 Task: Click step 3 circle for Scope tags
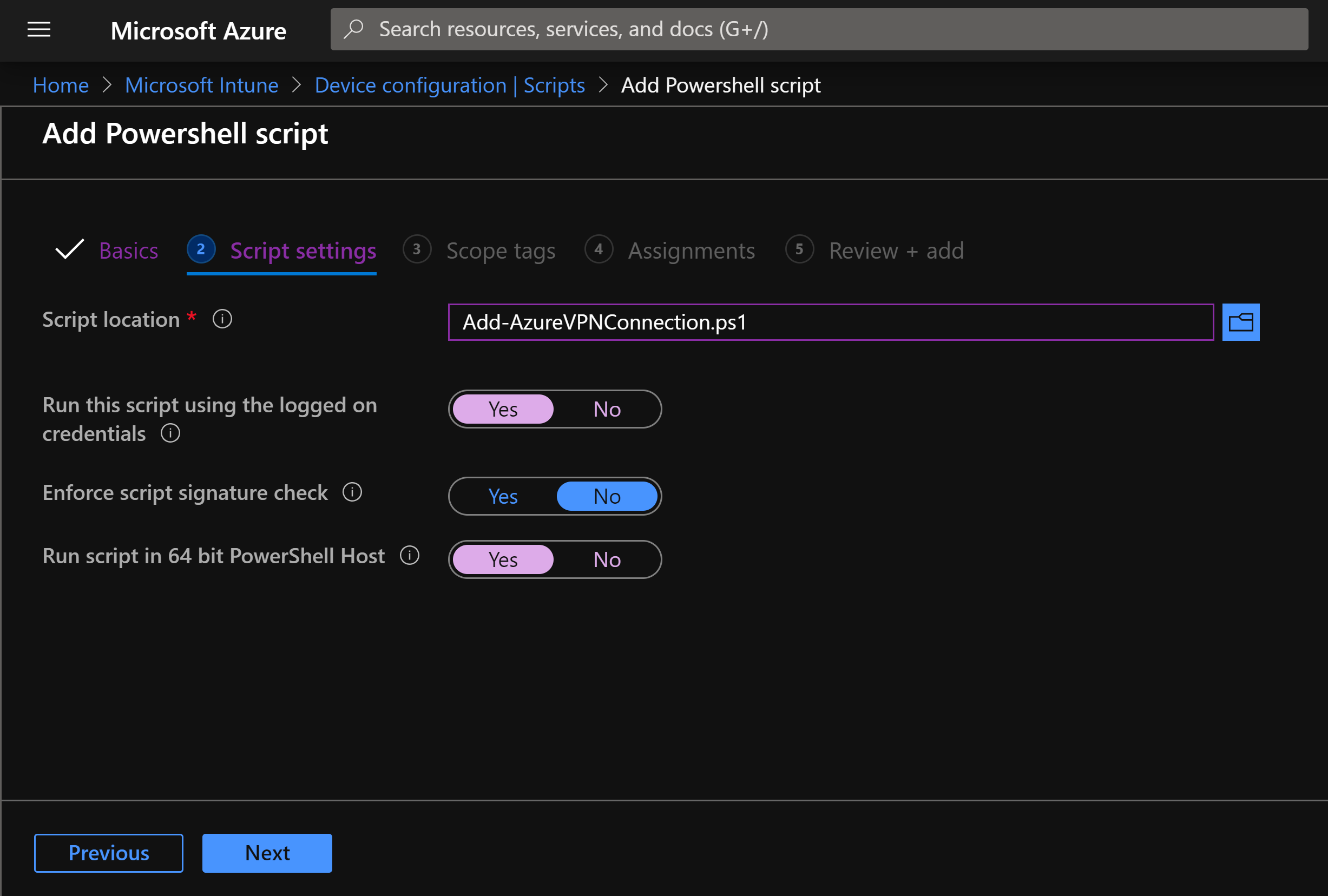417,249
